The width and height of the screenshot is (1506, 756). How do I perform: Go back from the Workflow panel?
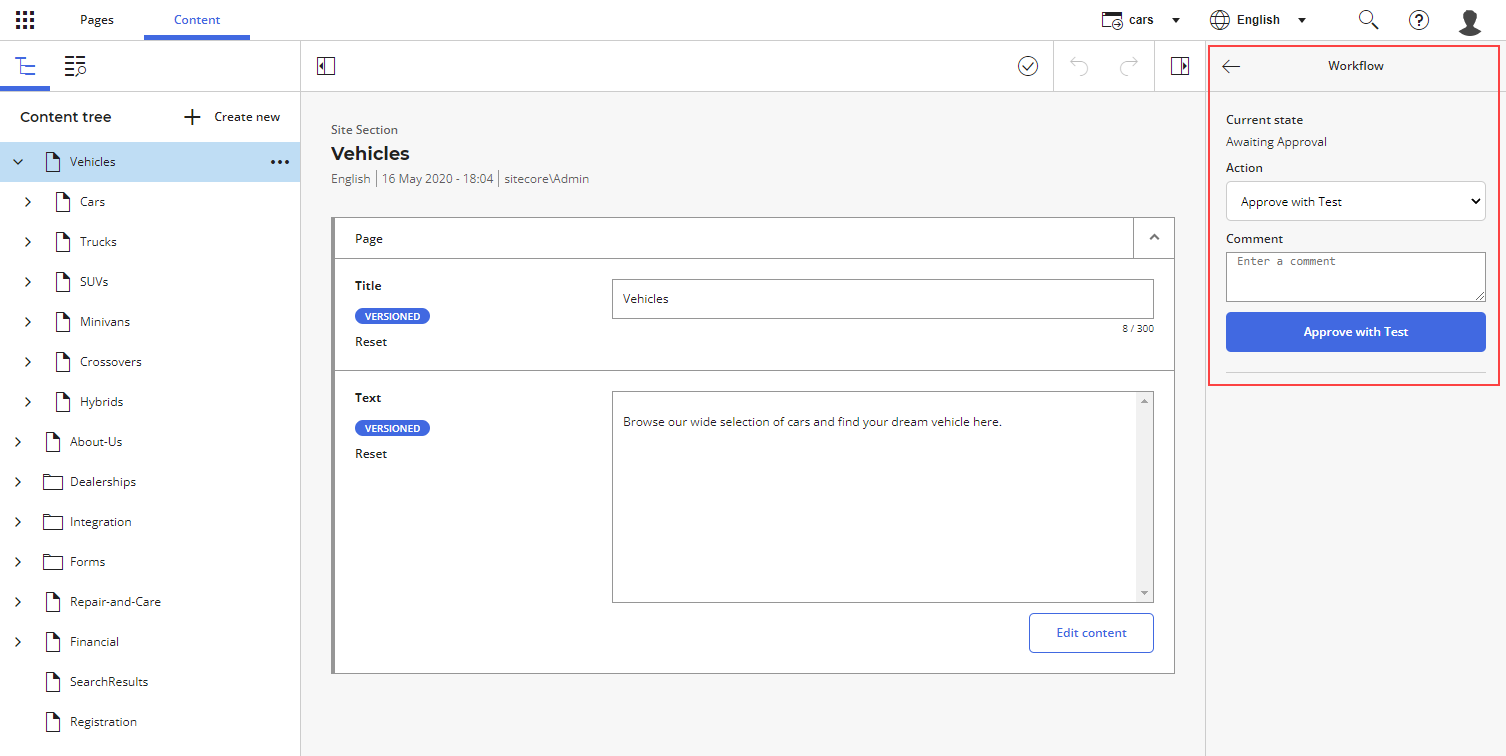click(1231, 66)
